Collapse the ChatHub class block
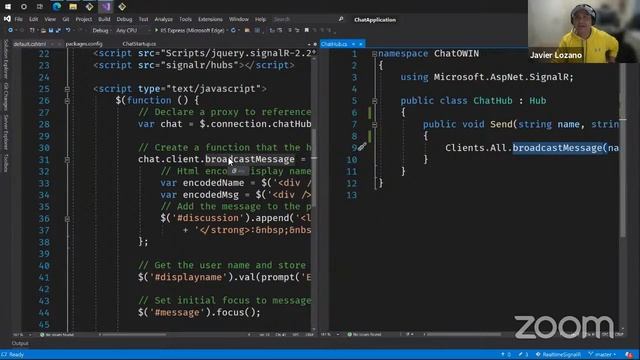This screenshot has height=360, width=640. 374,101
